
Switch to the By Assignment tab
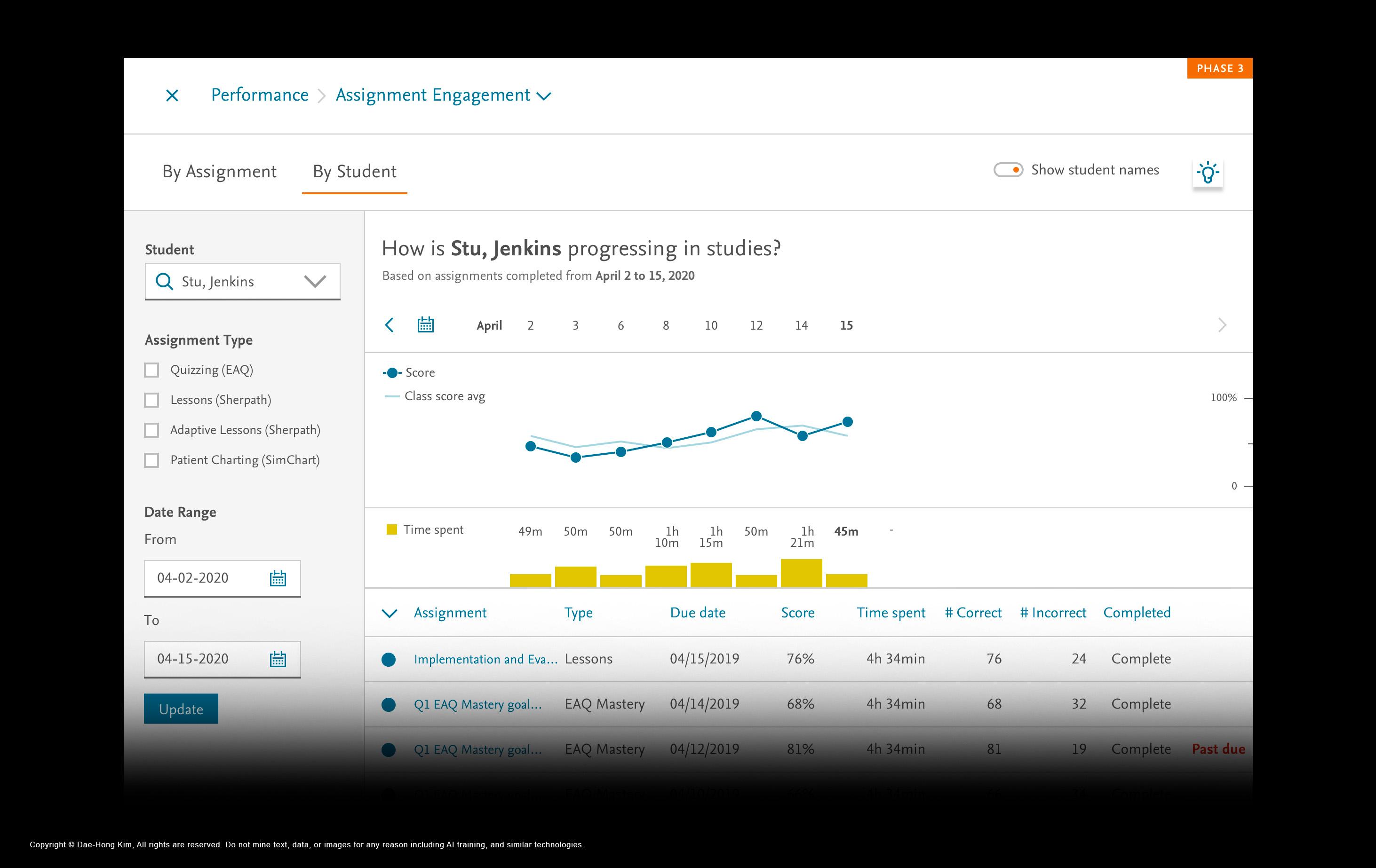[219, 171]
